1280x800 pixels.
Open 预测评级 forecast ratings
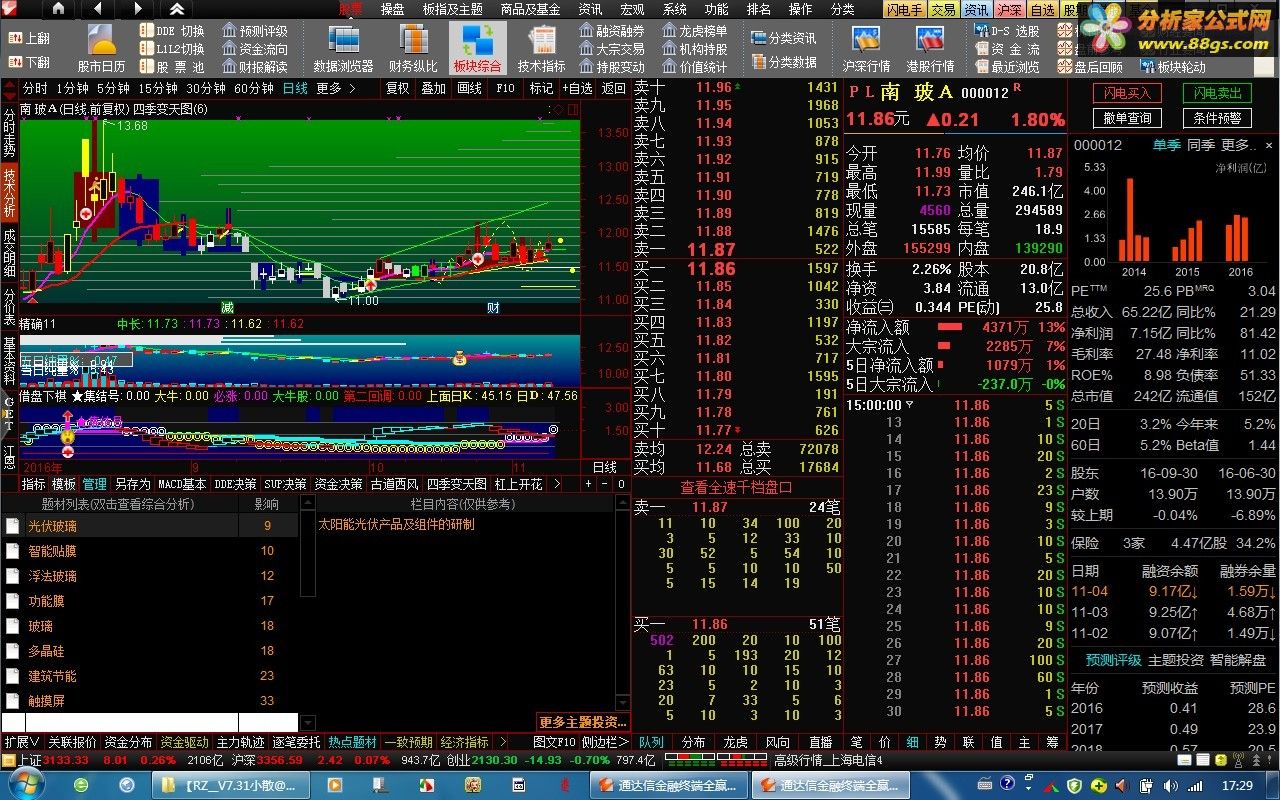coord(255,31)
